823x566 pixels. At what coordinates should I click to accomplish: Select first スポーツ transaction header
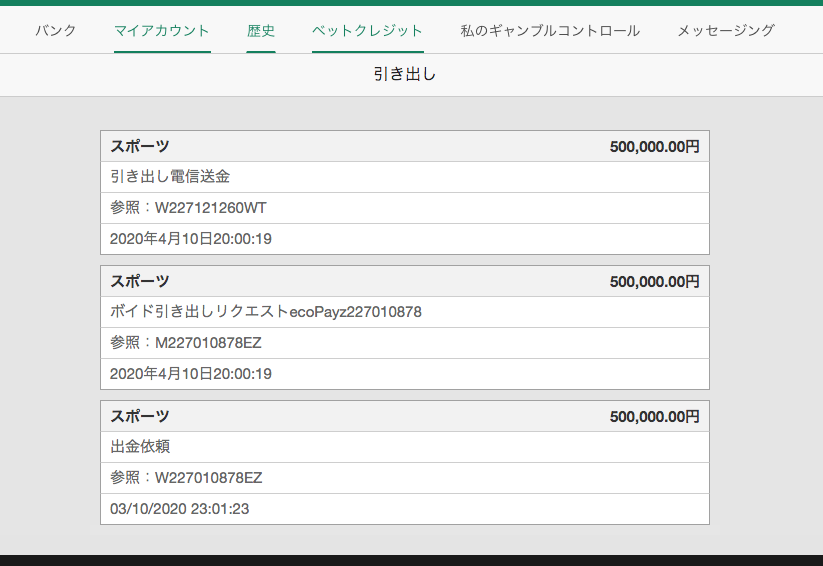(405, 146)
